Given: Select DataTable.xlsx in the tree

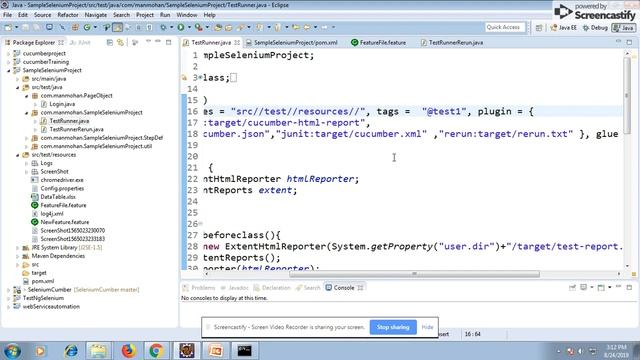Looking at the screenshot, I should click(58, 197).
